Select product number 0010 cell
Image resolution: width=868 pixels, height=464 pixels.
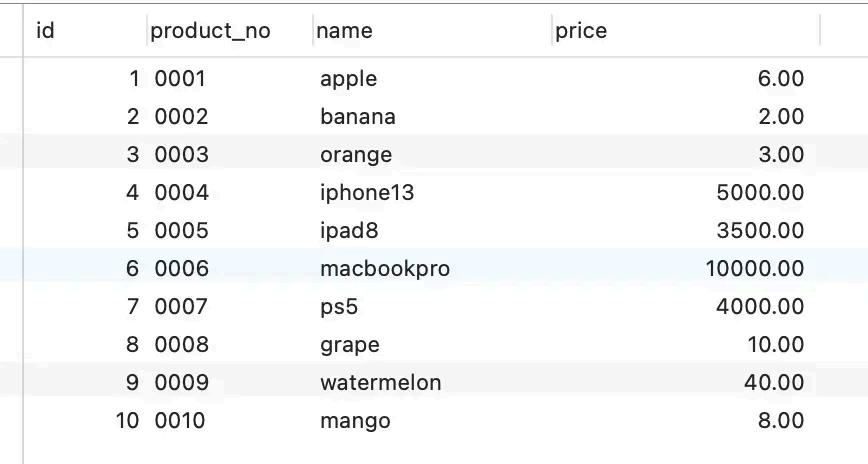point(179,421)
